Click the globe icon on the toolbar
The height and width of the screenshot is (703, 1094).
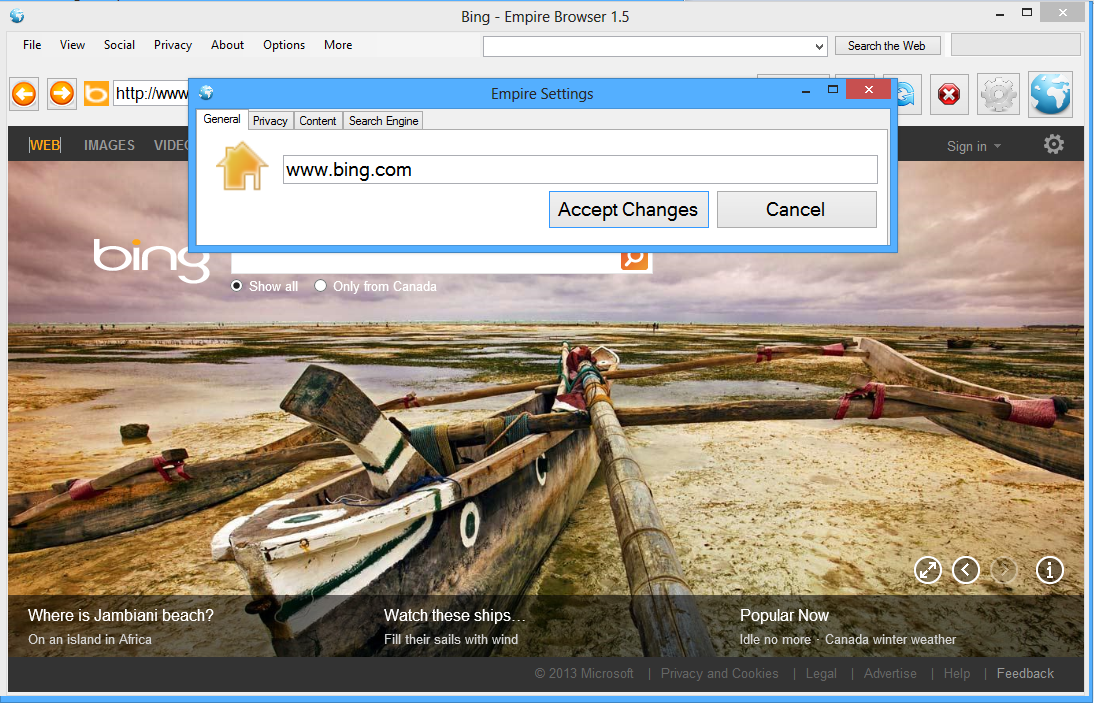click(x=1049, y=93)
